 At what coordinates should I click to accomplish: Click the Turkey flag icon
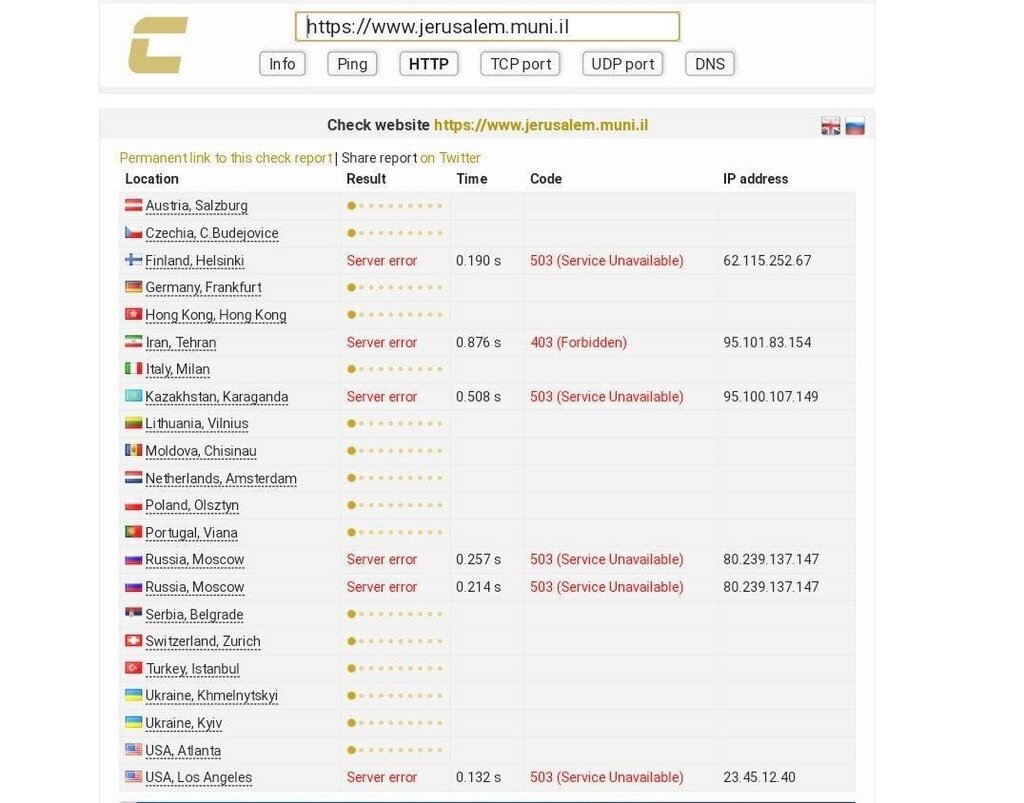(x=133, y=668)
